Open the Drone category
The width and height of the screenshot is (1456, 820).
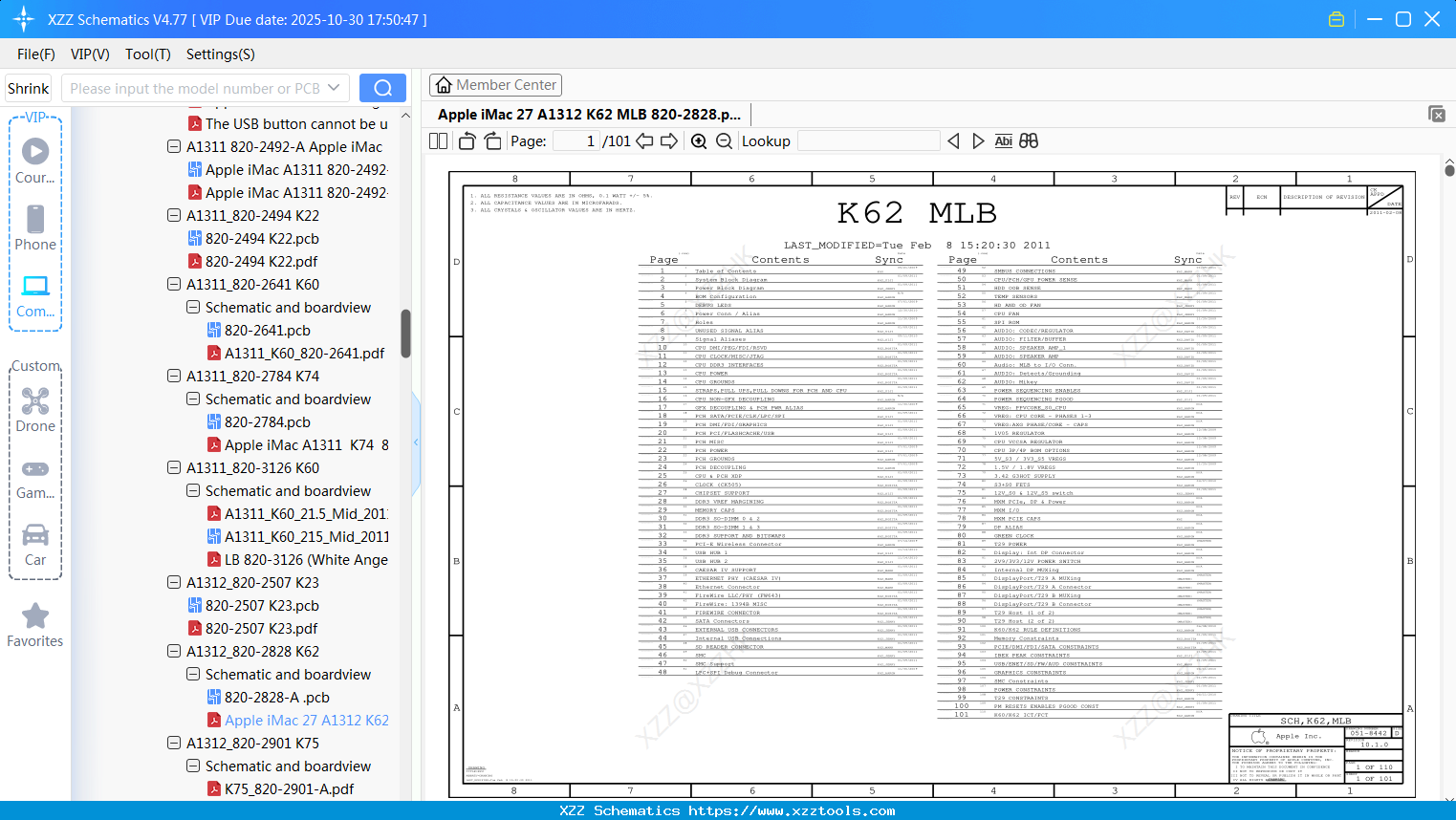pyautogui.click(x=35, y=410)
